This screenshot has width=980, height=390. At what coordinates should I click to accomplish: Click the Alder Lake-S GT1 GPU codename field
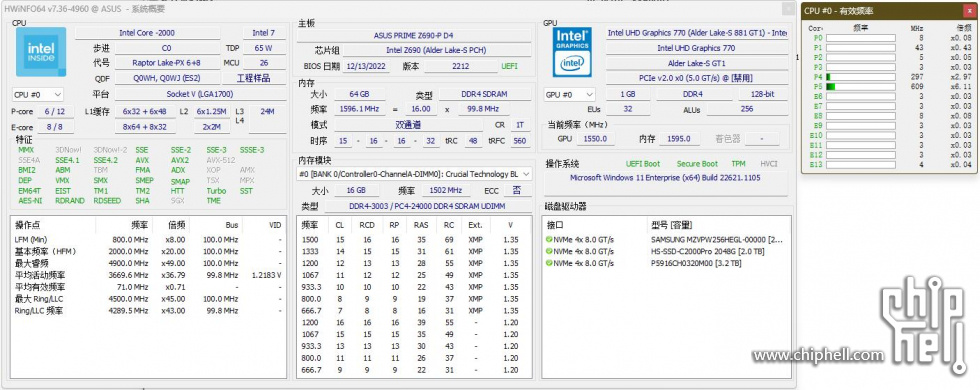(x=696, y=63)
